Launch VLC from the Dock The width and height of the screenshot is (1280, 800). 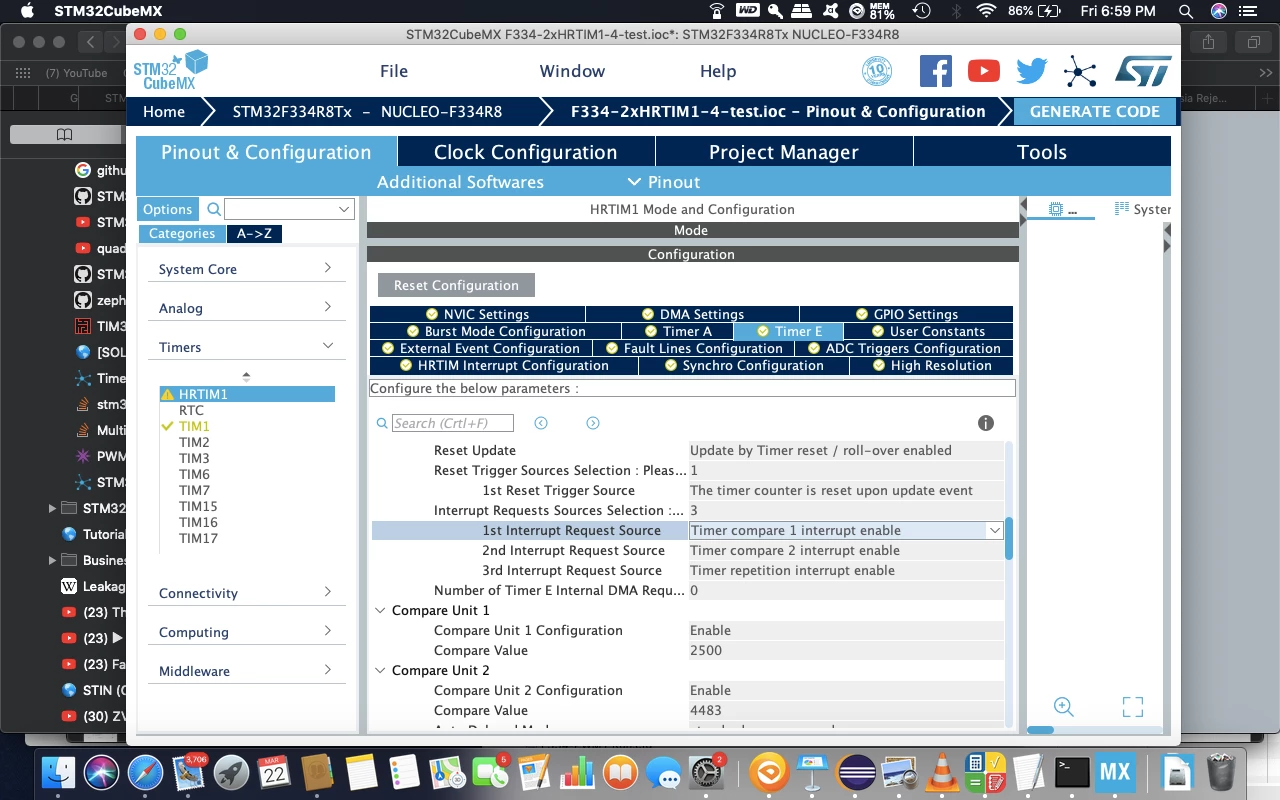click(942, 773)
